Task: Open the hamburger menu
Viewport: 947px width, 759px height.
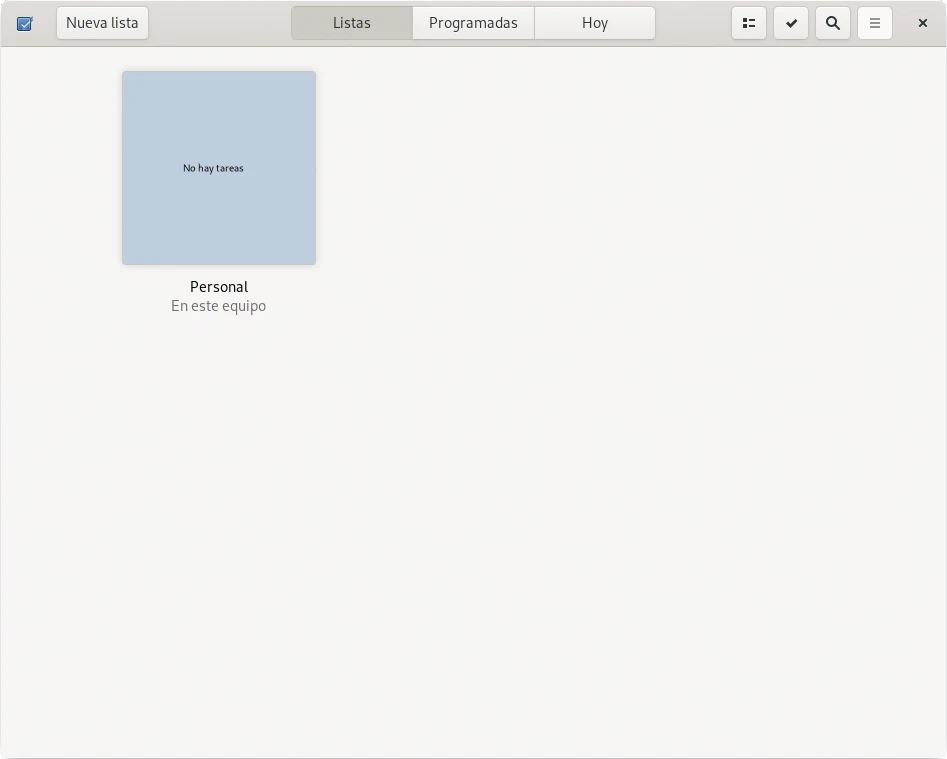Action: coord(875,23)
